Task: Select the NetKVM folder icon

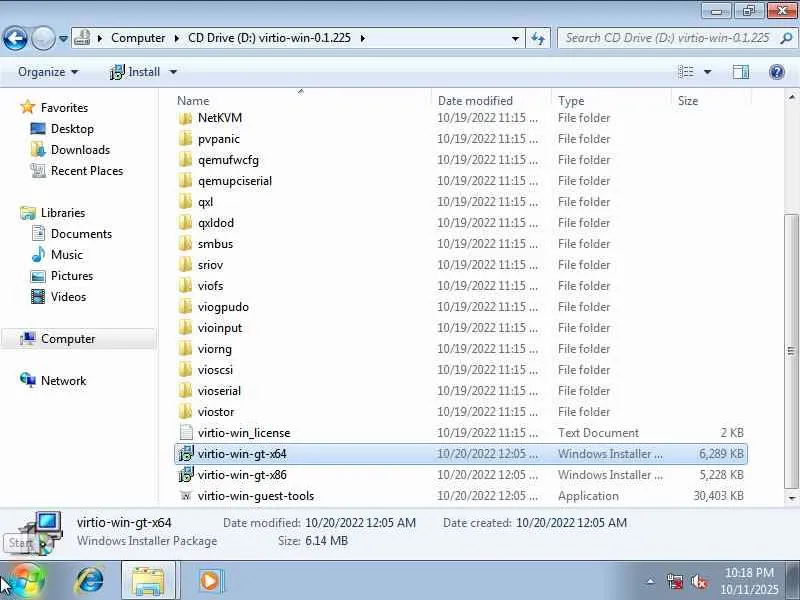Action: pyautogui.click(x=186, y=118)
